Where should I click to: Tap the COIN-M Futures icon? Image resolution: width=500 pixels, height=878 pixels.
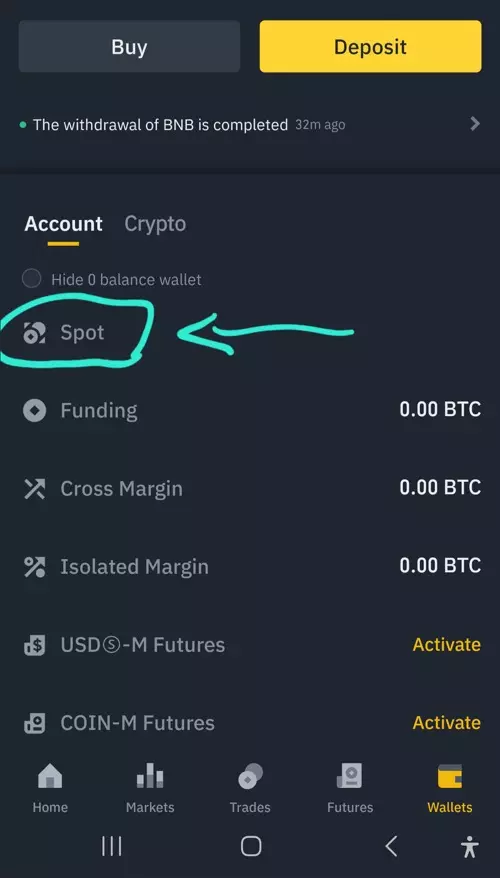(x=34, y=723)
